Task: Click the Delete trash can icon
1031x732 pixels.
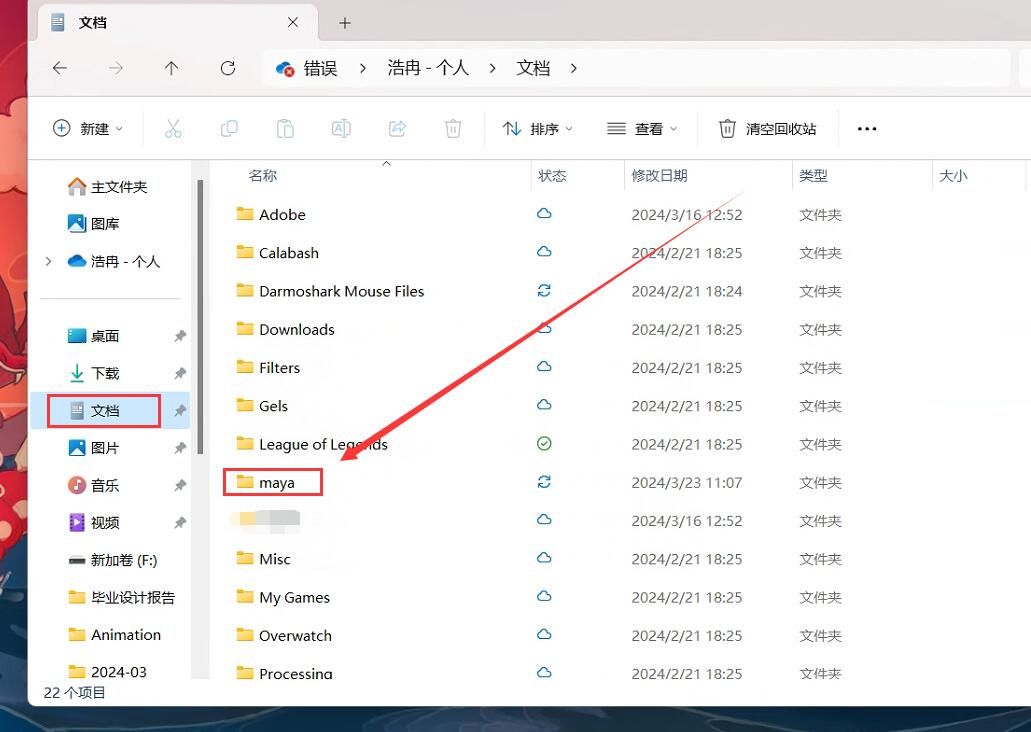Action: coord(453,128)
